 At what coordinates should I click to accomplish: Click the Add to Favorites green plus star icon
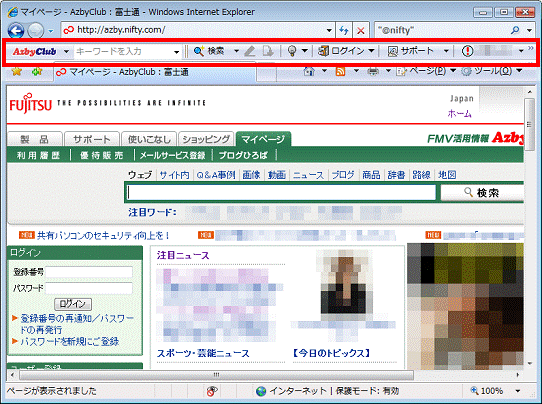click(x=37, y=72)
